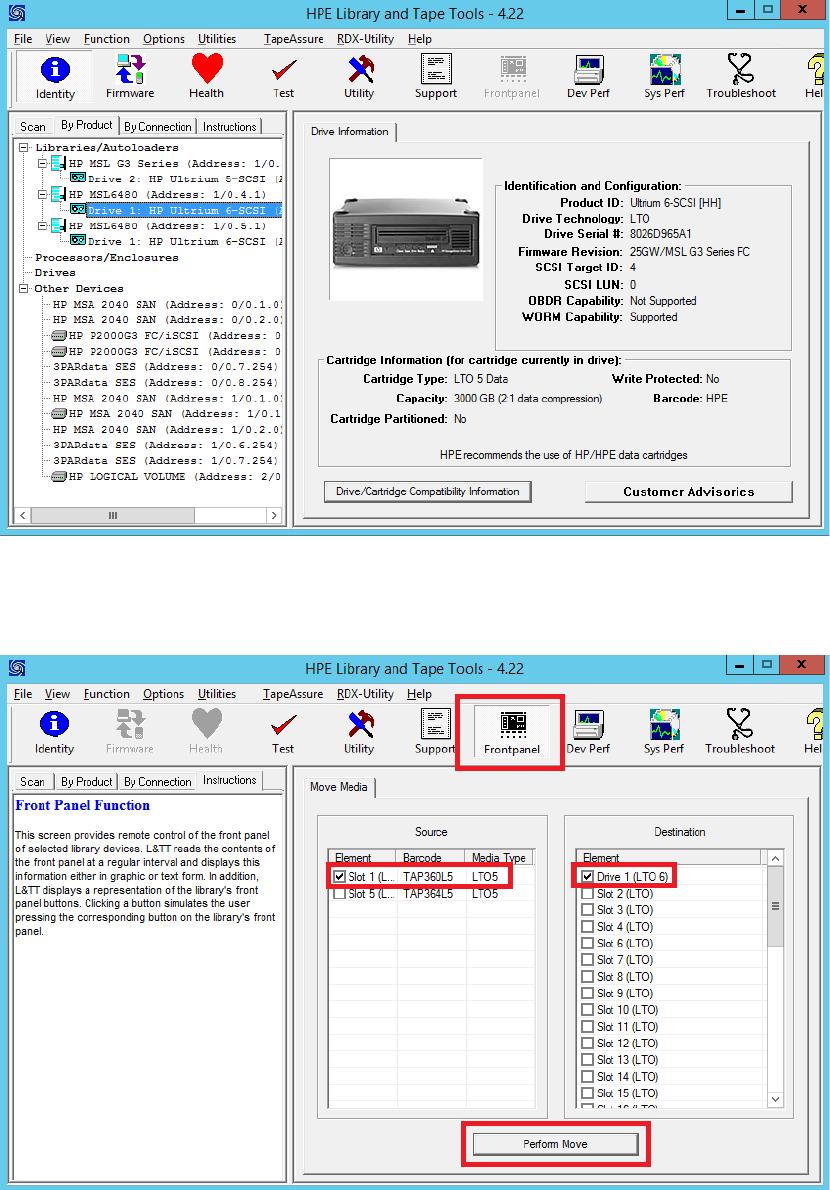Collapse HP MSL6480 (Address: 1/0.5.1) node
The image size is (830, 1190).
click(43, 225)
